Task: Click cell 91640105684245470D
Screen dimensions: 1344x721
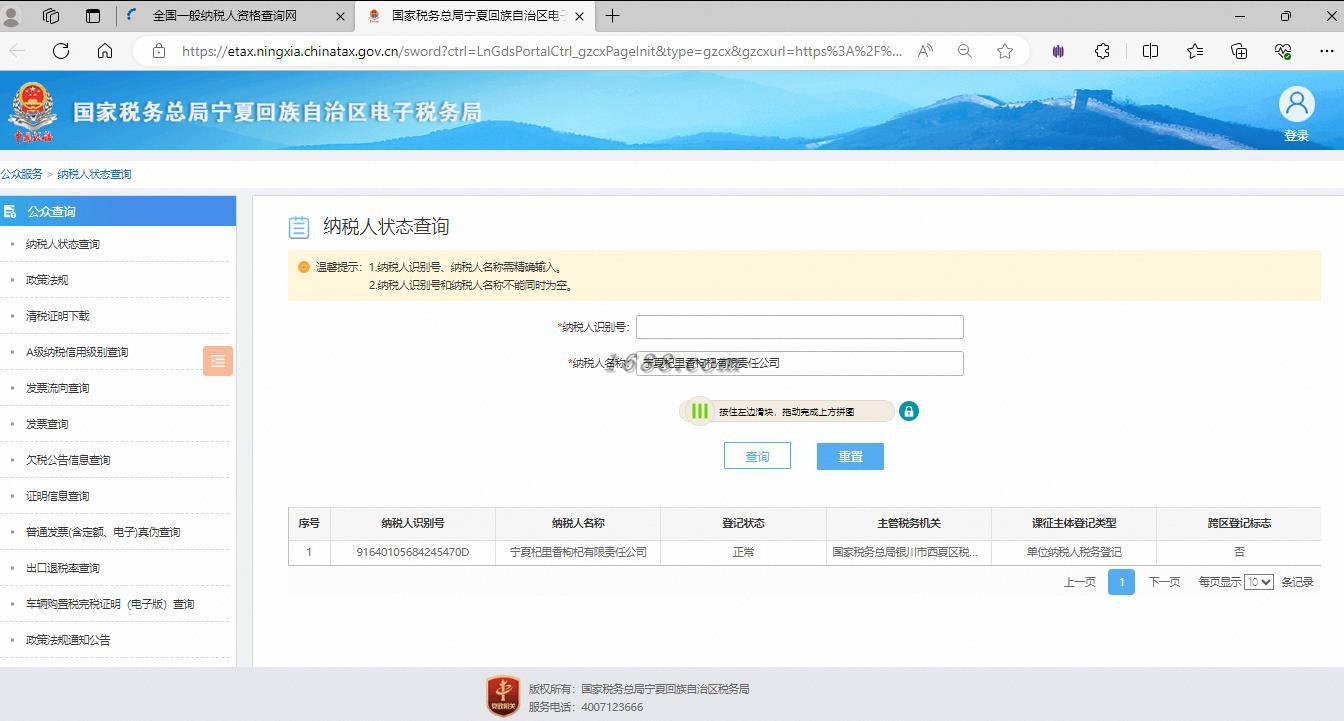Action: [412, 552]
